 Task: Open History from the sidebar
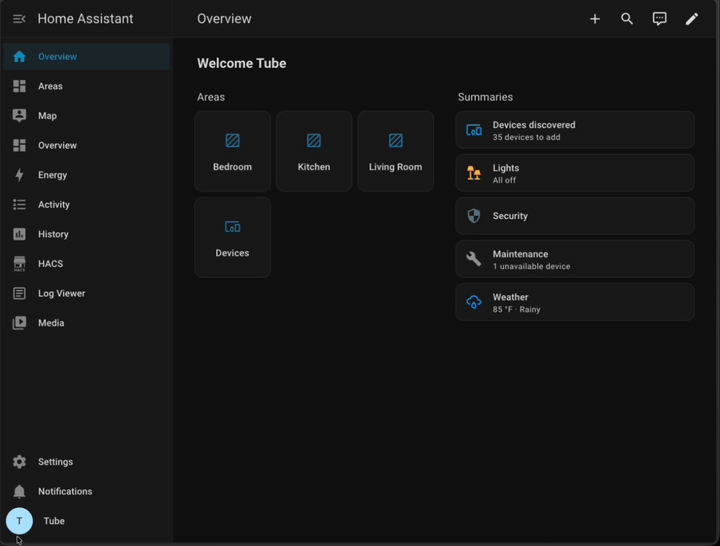[86, 234]
